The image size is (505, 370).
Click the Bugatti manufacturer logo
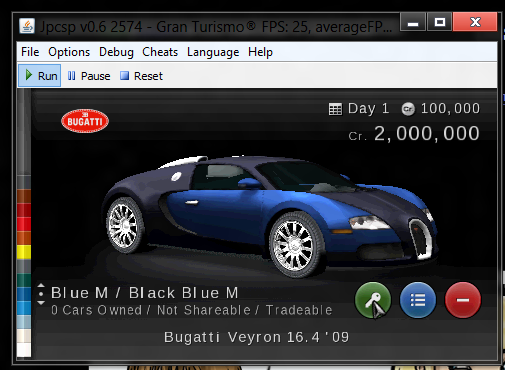point(85,121)
